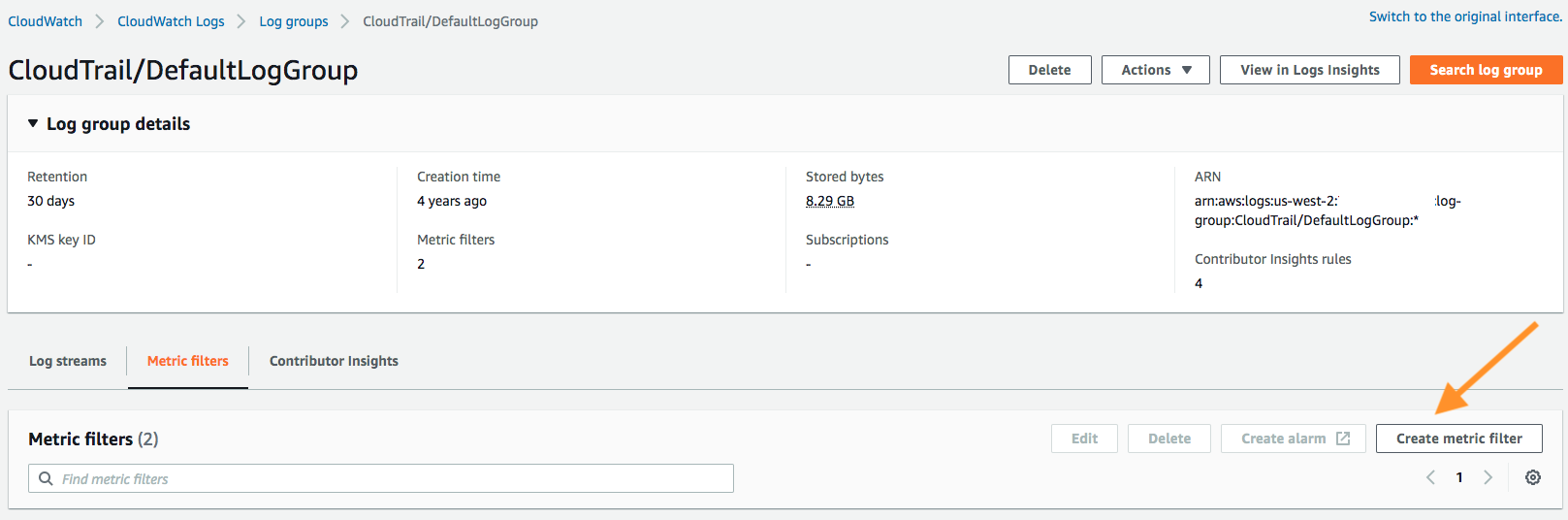Go to Log groups breadcrumb link
The height and width of the screenshot is (520, 1568).
294,21
